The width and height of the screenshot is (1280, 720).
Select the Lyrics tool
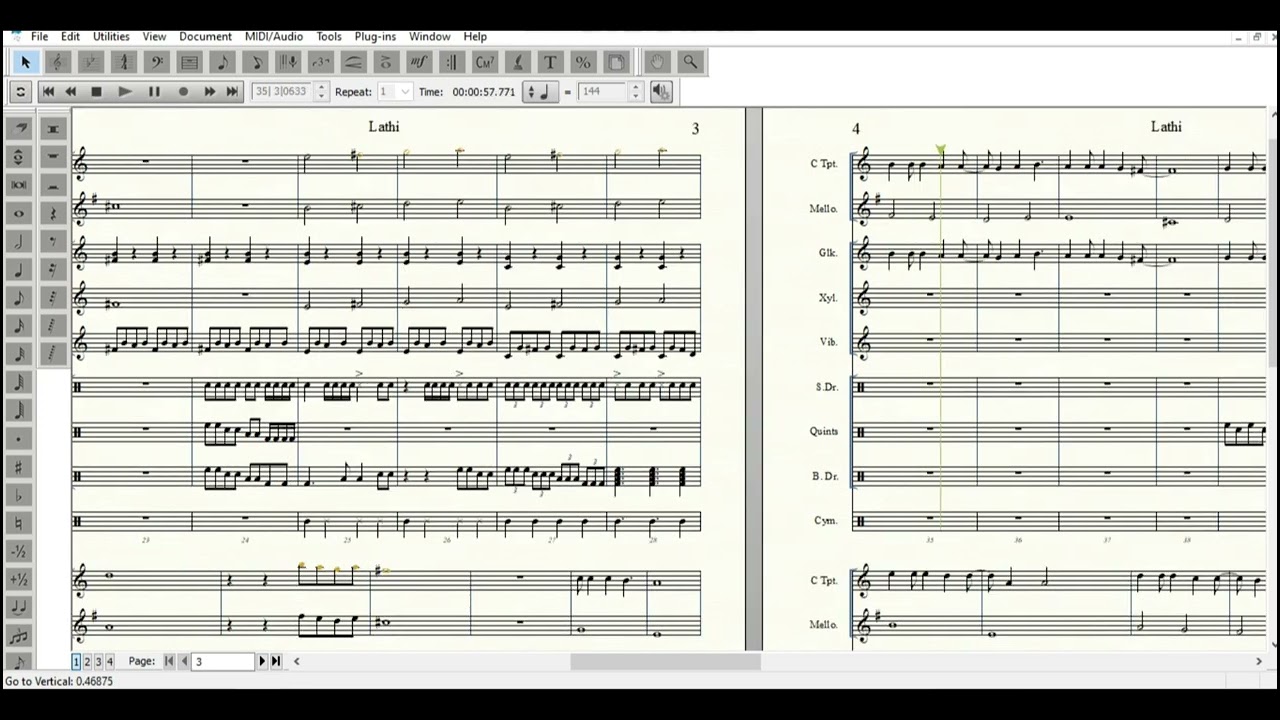tap(517, 62)
